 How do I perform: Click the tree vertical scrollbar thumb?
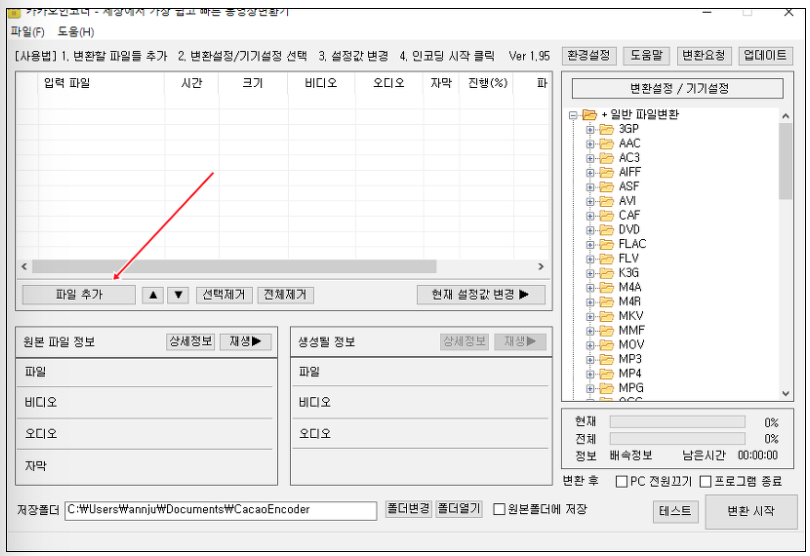point(785,161)
